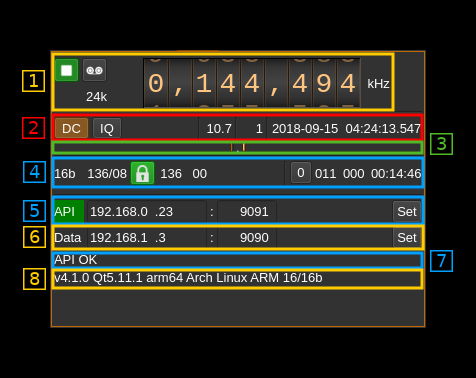The height and width of the screenshot is (378, 476).
Task: Edit the Data port 9090
Action: point(247,237)
